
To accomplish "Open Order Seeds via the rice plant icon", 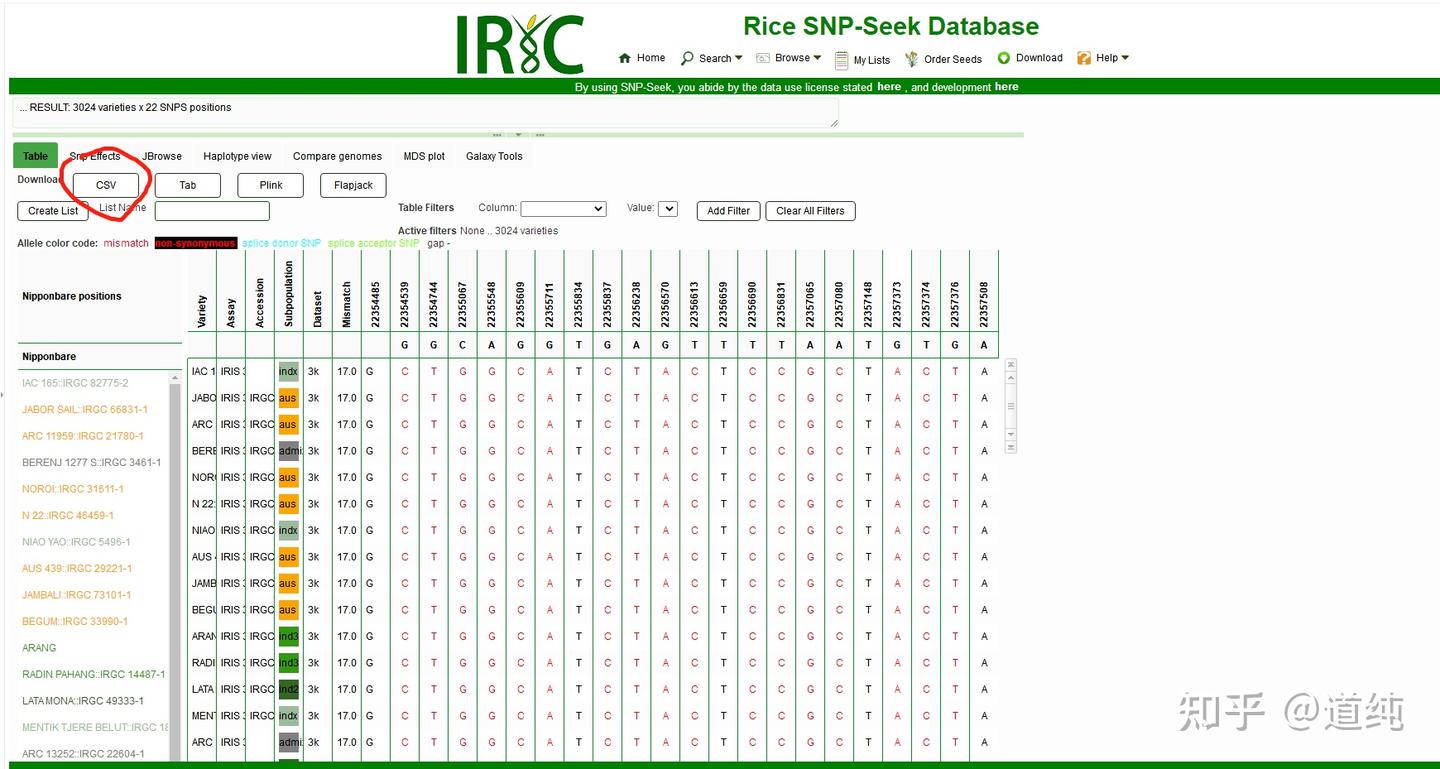I will click(x=911, y=58).
